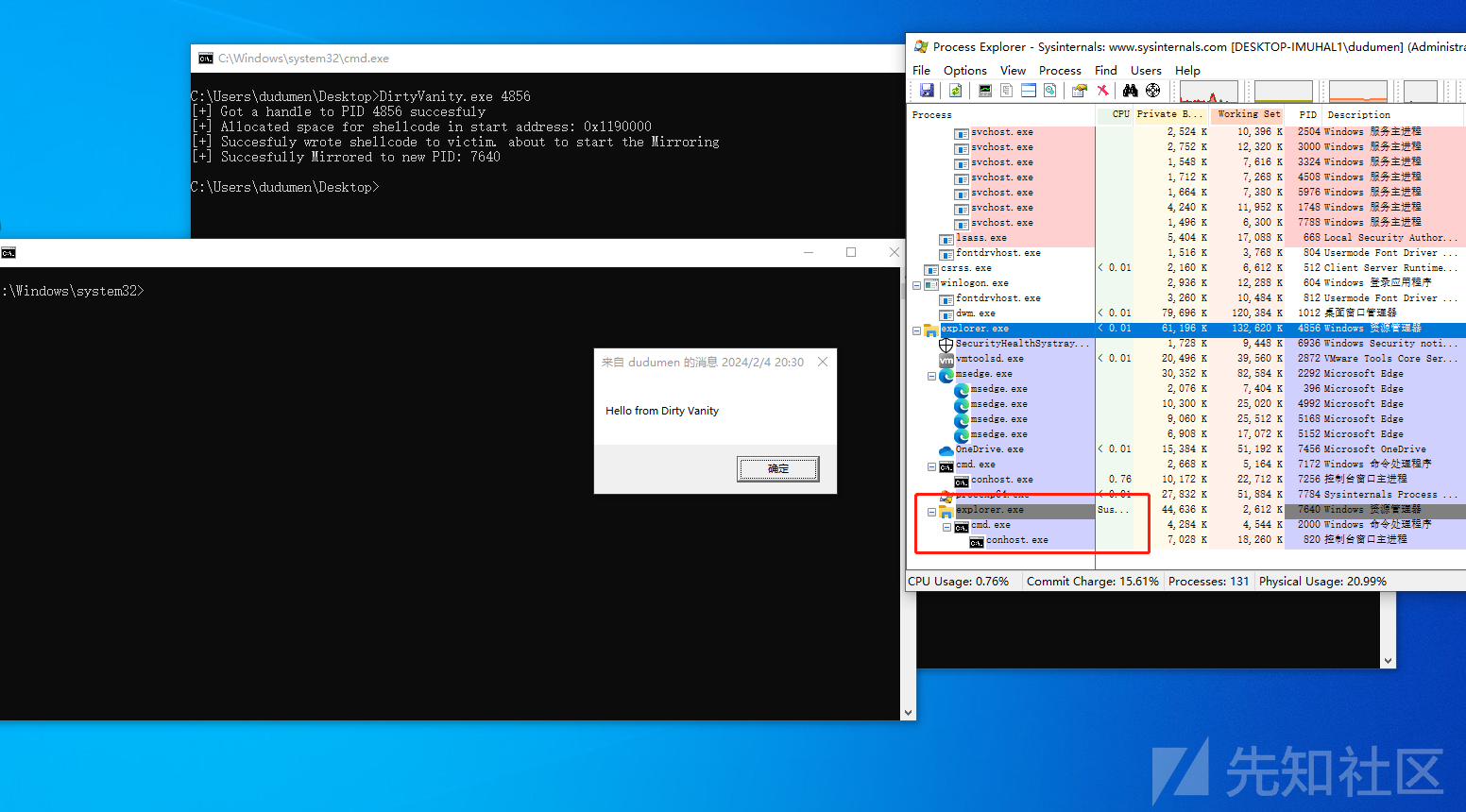1466x812 pixels.
Task: Click the Sus... CPU cell of explorer.exe 7640
Action: pos(1115,510)
